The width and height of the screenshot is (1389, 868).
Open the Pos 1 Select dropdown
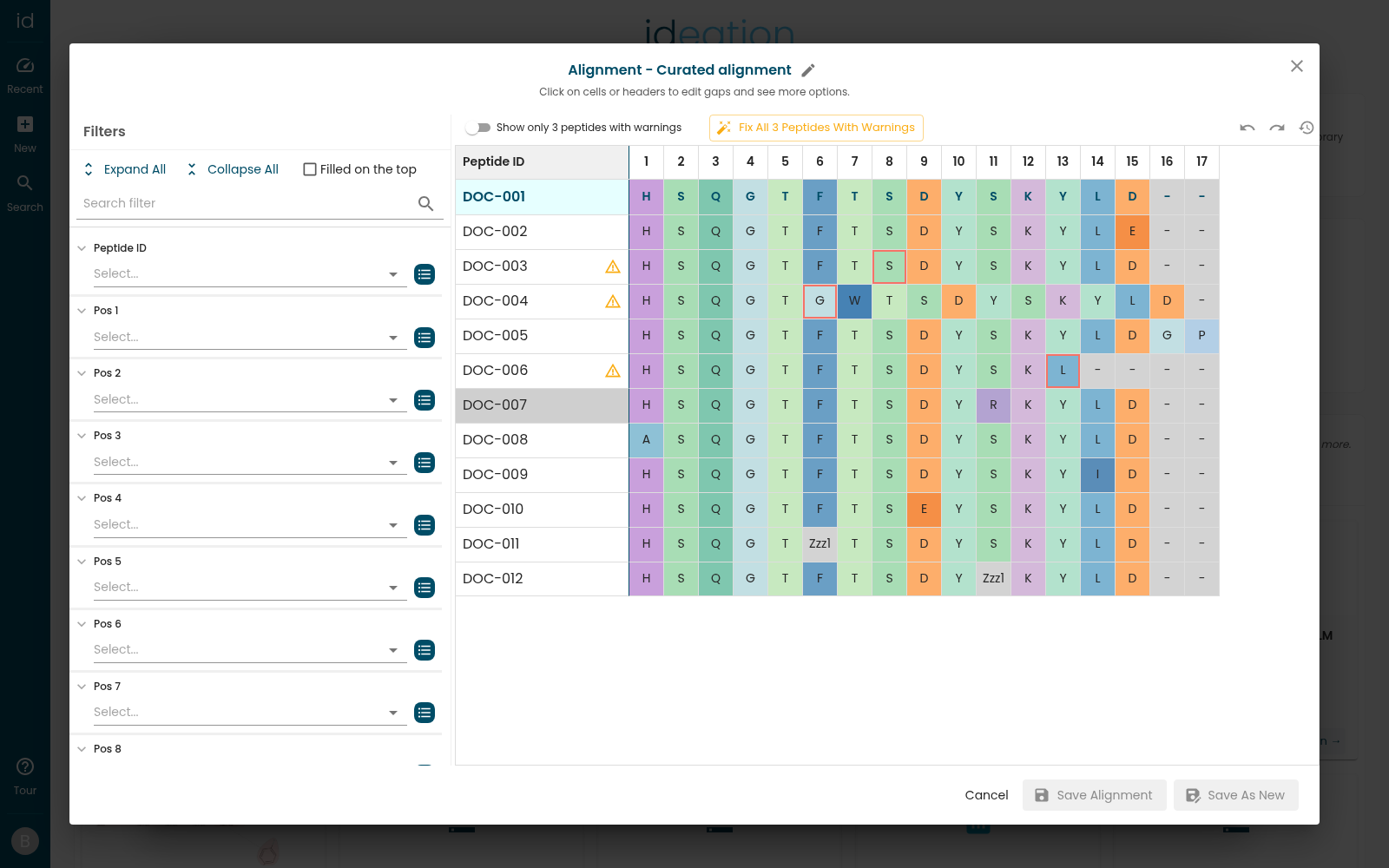click(250, 338)
